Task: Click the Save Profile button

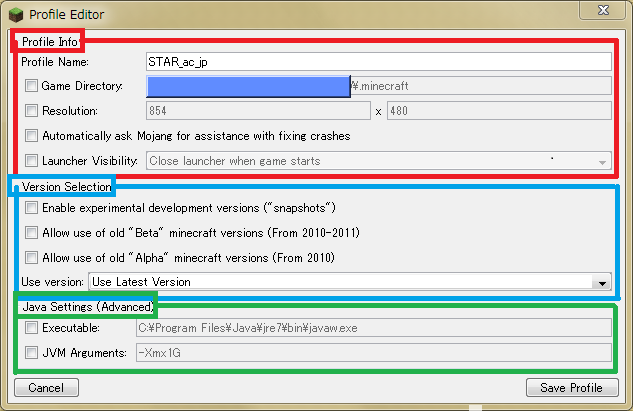Action: click(x=572, y=388)
